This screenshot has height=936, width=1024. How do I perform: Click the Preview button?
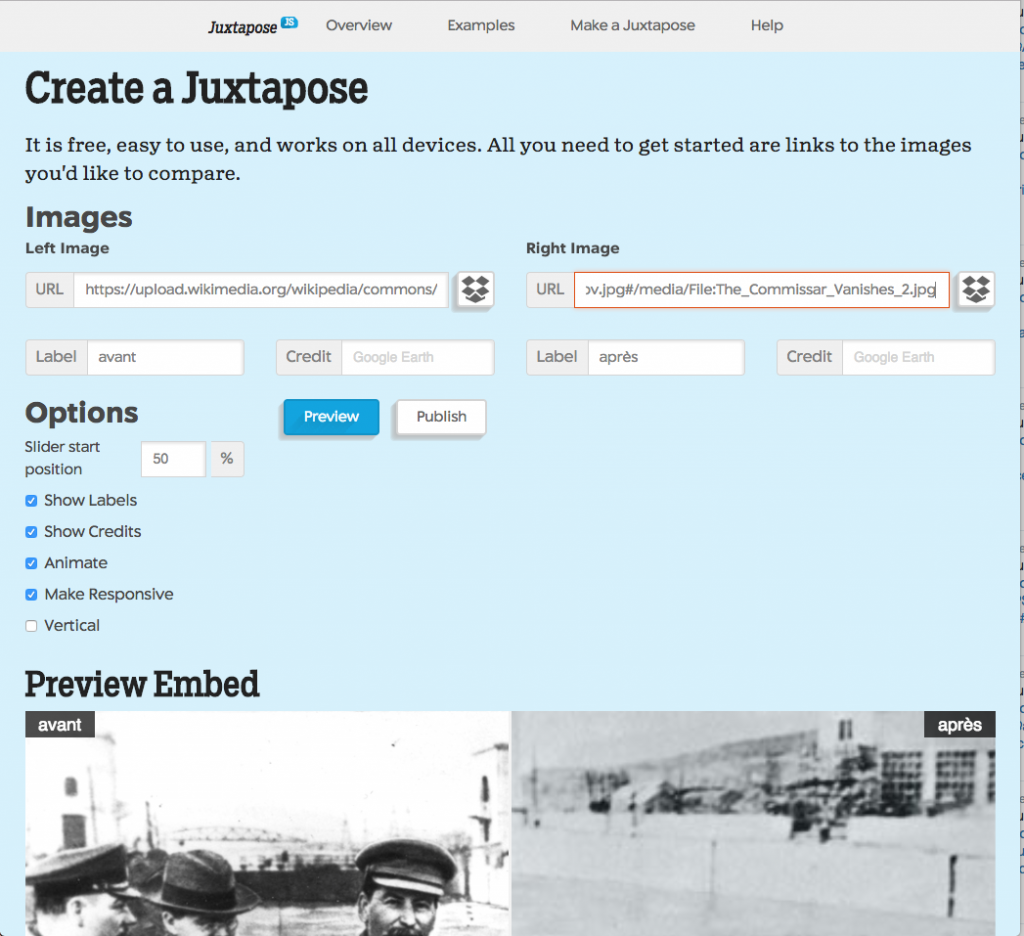(330, 417)
